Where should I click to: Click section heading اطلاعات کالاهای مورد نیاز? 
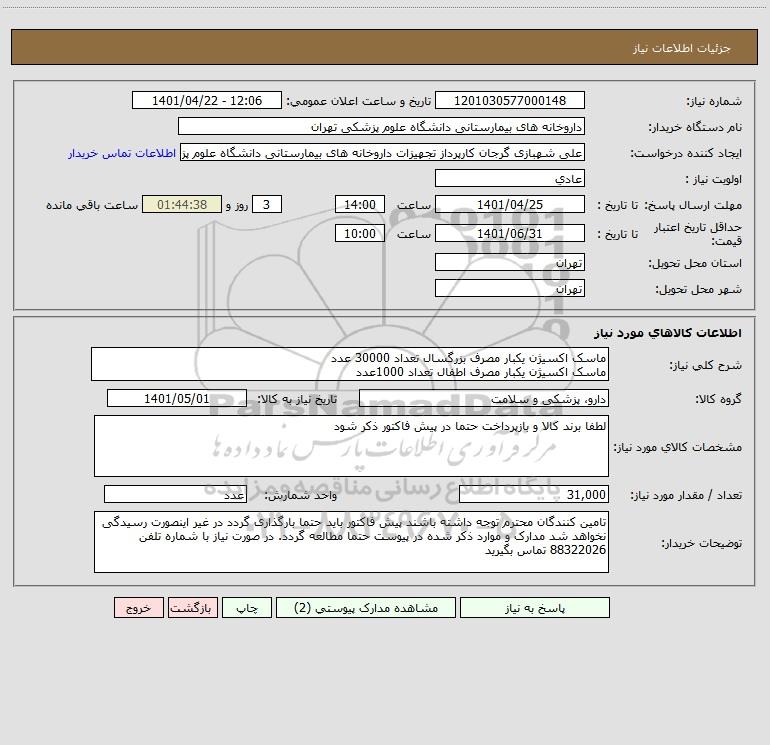tap(667, 333)
